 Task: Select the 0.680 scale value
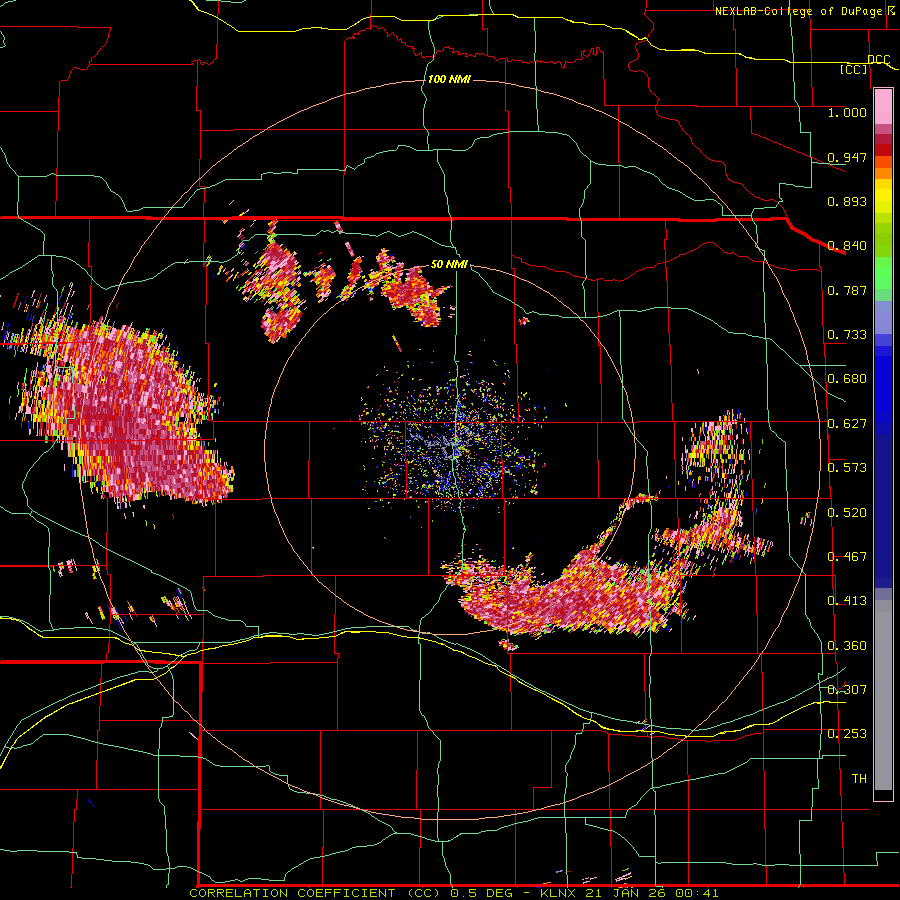[847, 379]
